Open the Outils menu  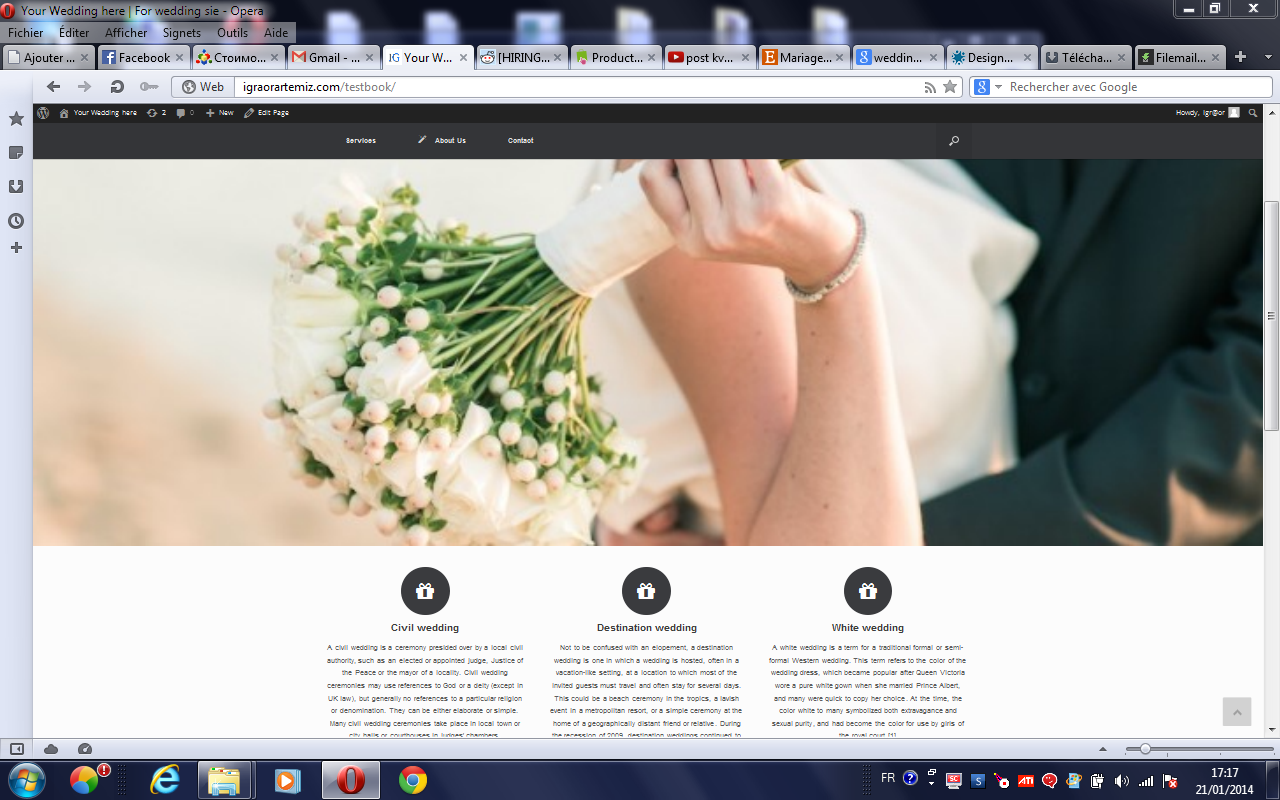(x=232, y=33)
